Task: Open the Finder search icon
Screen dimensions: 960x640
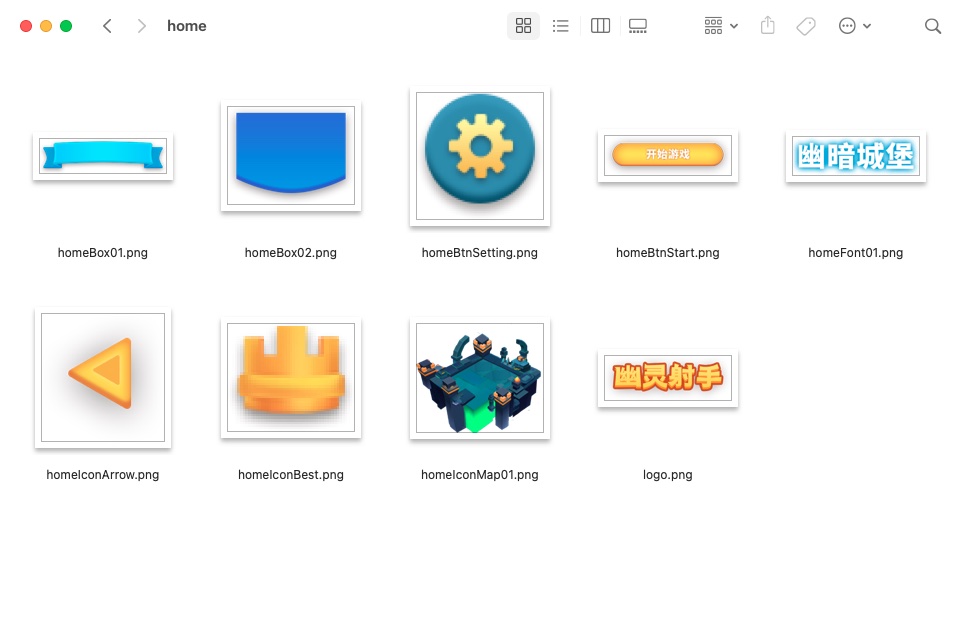Action: pyautogui.click(x=933, y=26)
